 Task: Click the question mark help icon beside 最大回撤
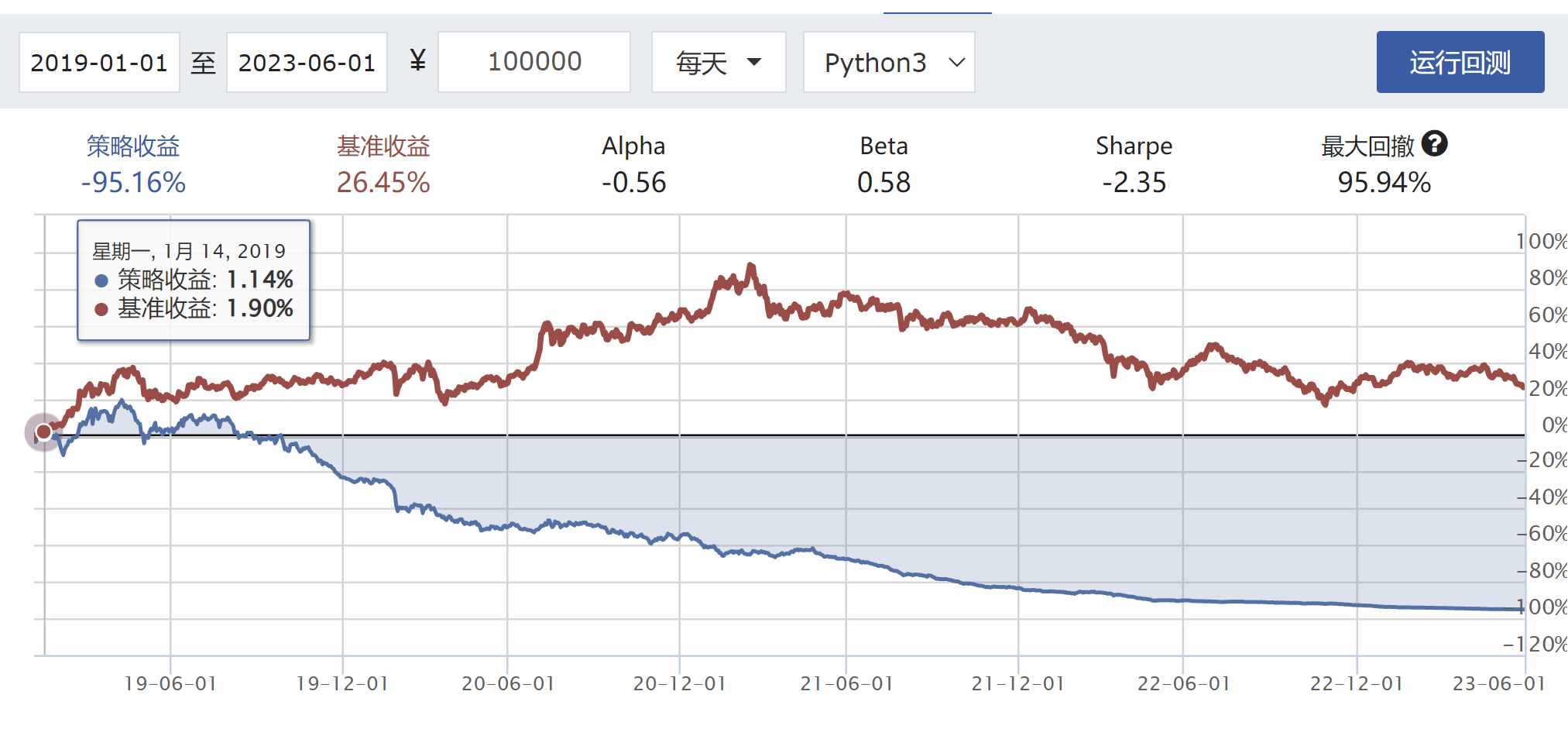coord(1434,144)
